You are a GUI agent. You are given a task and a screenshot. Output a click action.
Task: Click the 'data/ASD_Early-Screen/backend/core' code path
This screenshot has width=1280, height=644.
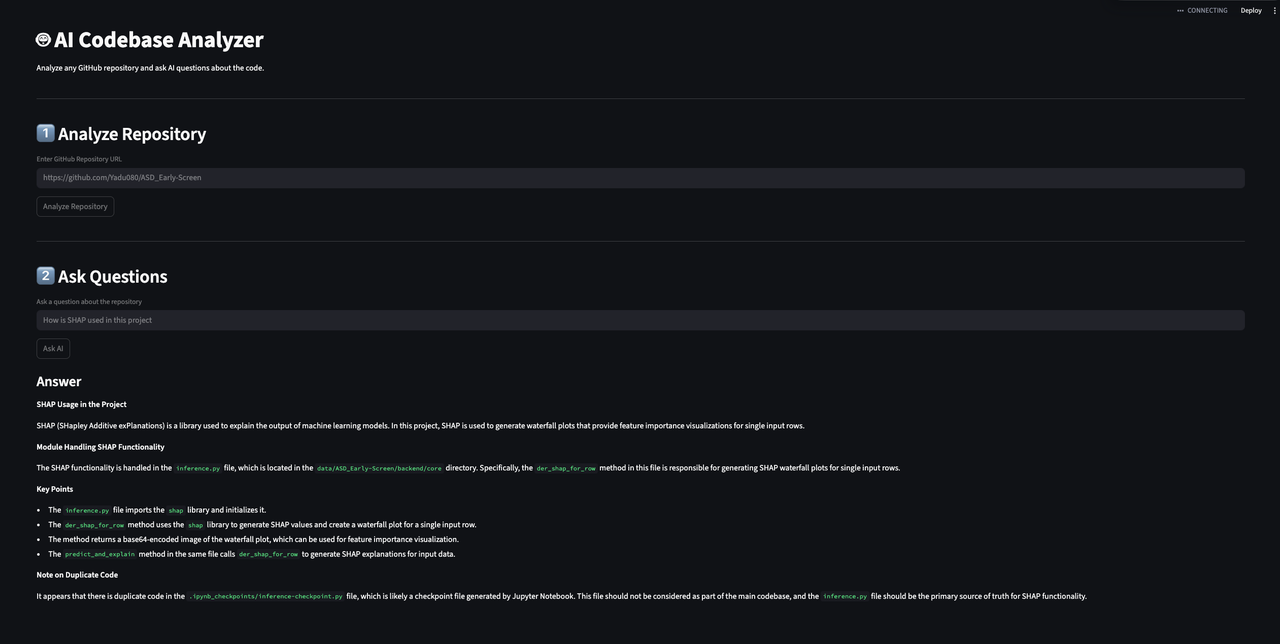[x=379, y=468]
